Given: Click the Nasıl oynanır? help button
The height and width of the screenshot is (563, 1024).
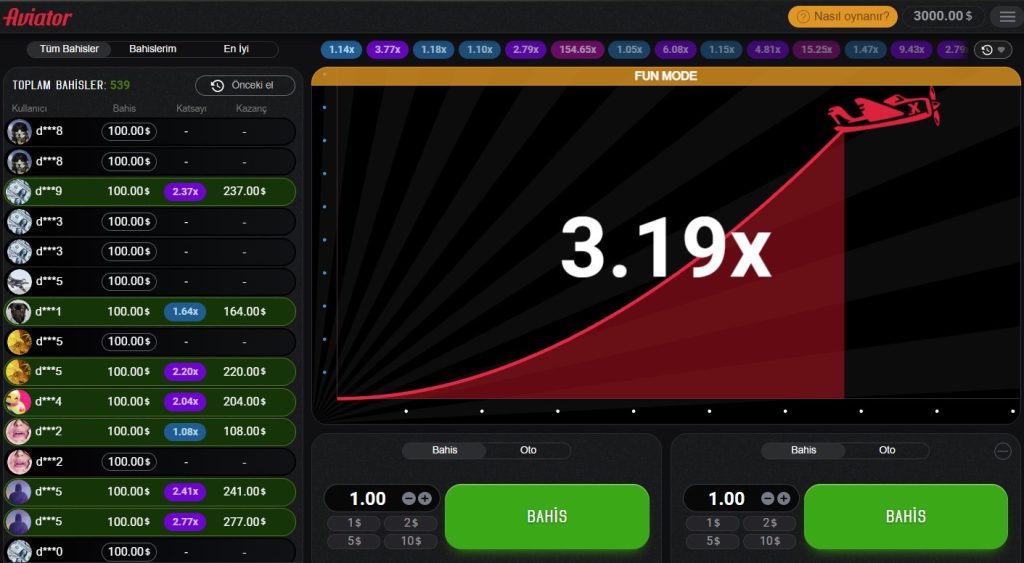Looking at the screenshot, I should pyautogui.click(x=843, y=16).
